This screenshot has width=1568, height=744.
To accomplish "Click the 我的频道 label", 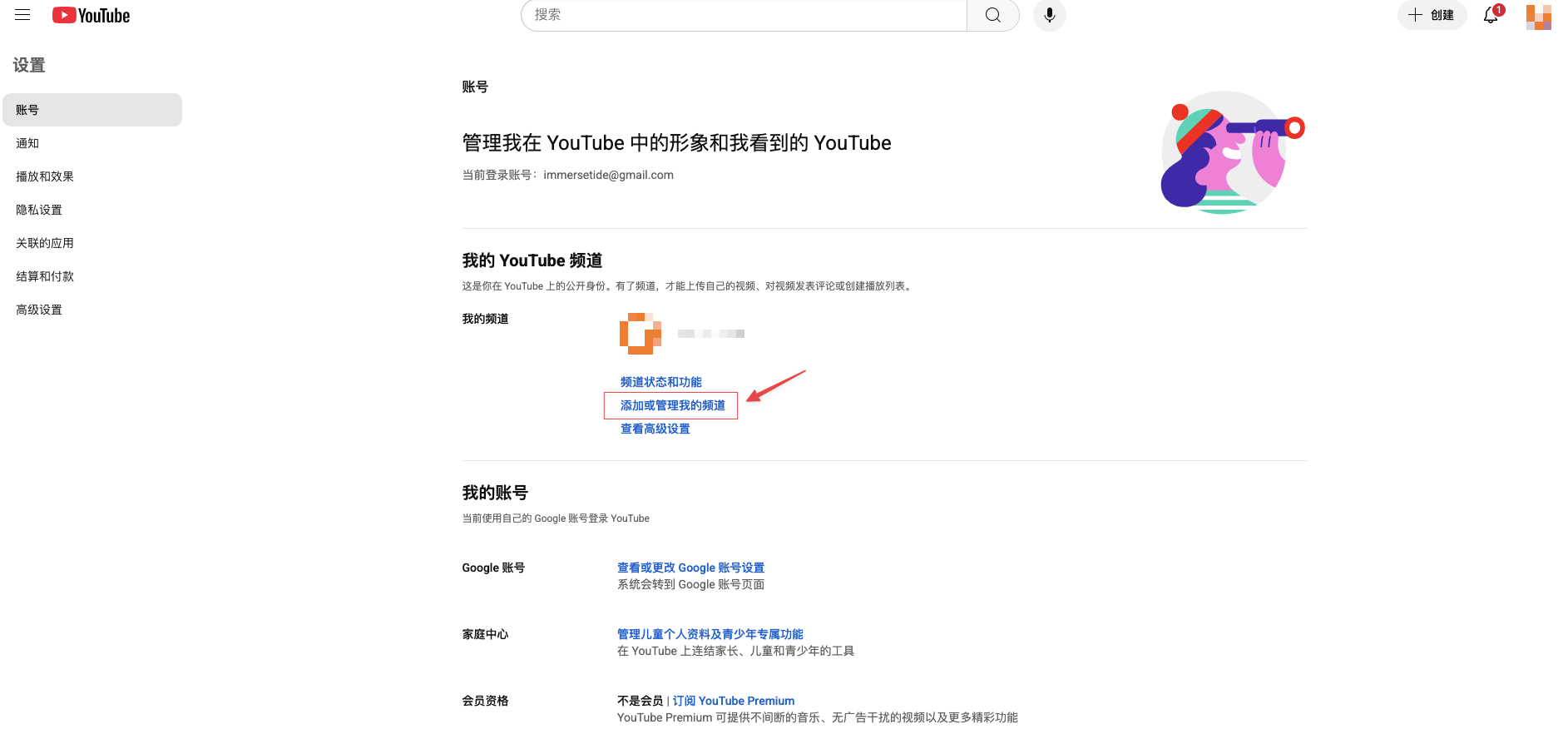I will coord(486,319).
